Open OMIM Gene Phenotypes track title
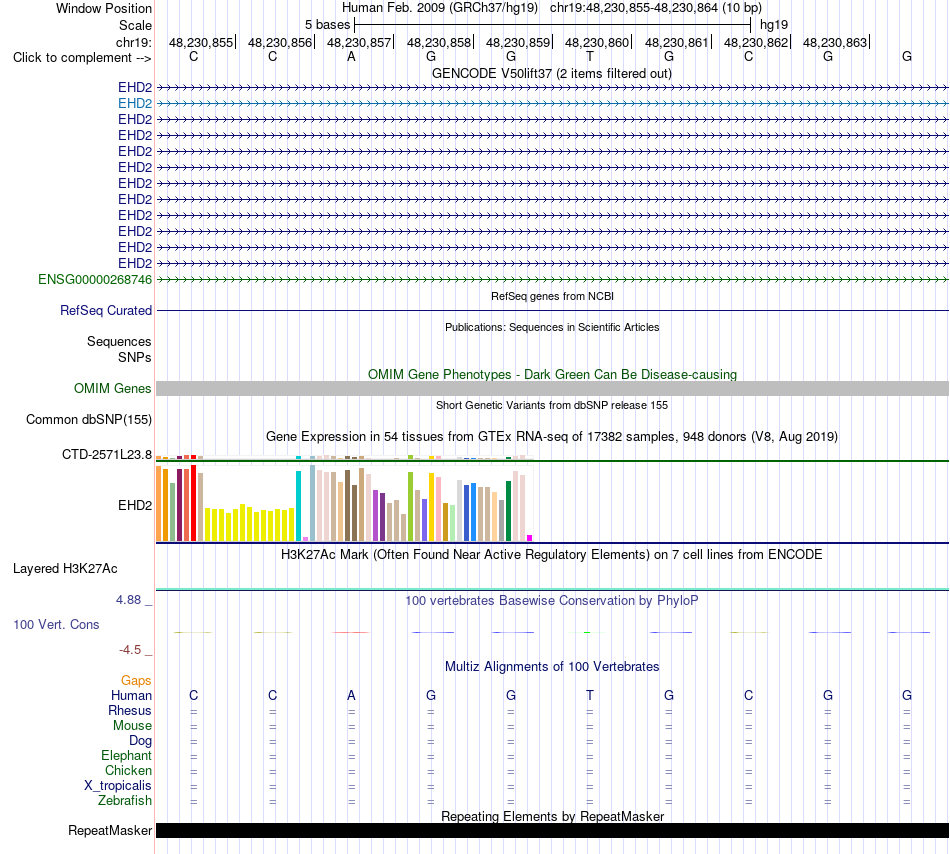Screen dimensions: 950x854 point(552,374)
